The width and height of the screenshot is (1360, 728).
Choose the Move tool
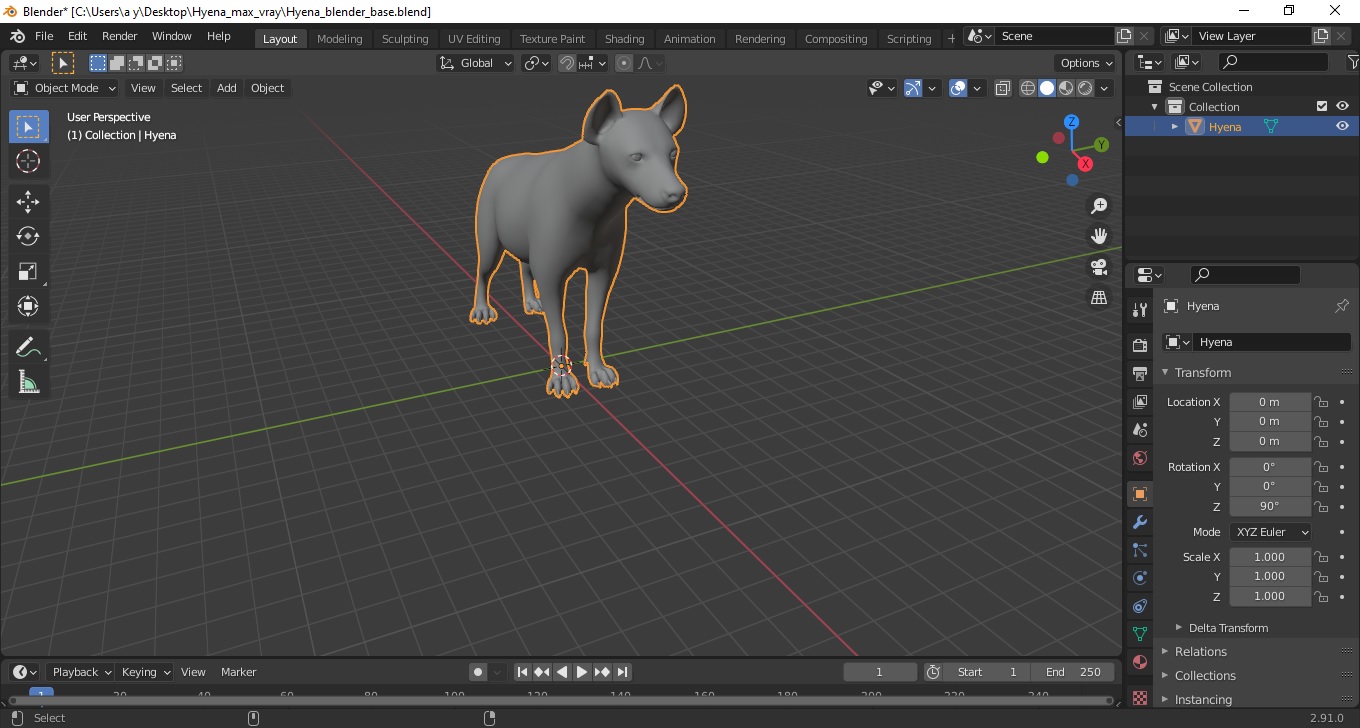[x=28, y=202]
